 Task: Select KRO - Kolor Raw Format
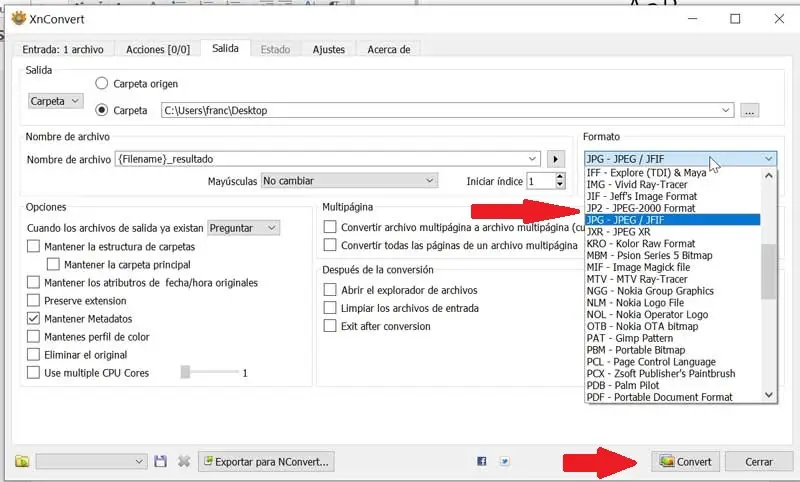(x=672, y=243)
